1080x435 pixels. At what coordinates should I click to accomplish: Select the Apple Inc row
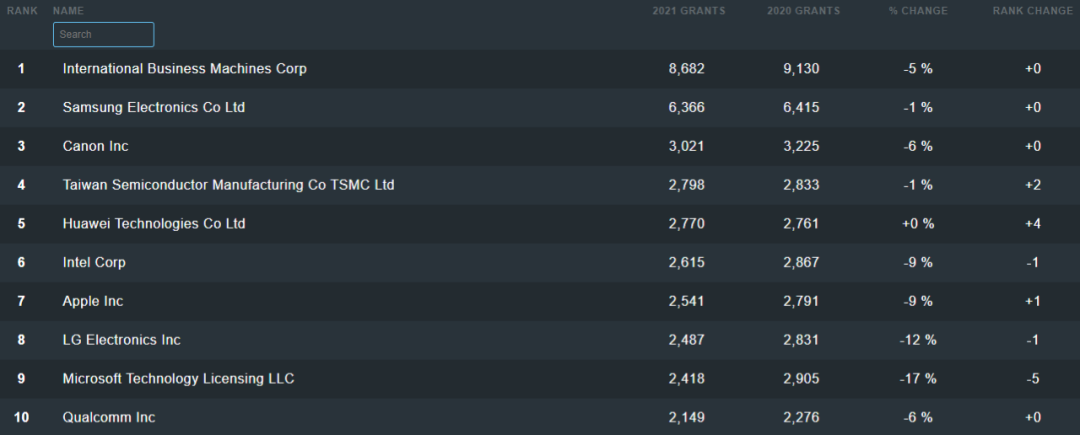93,301
